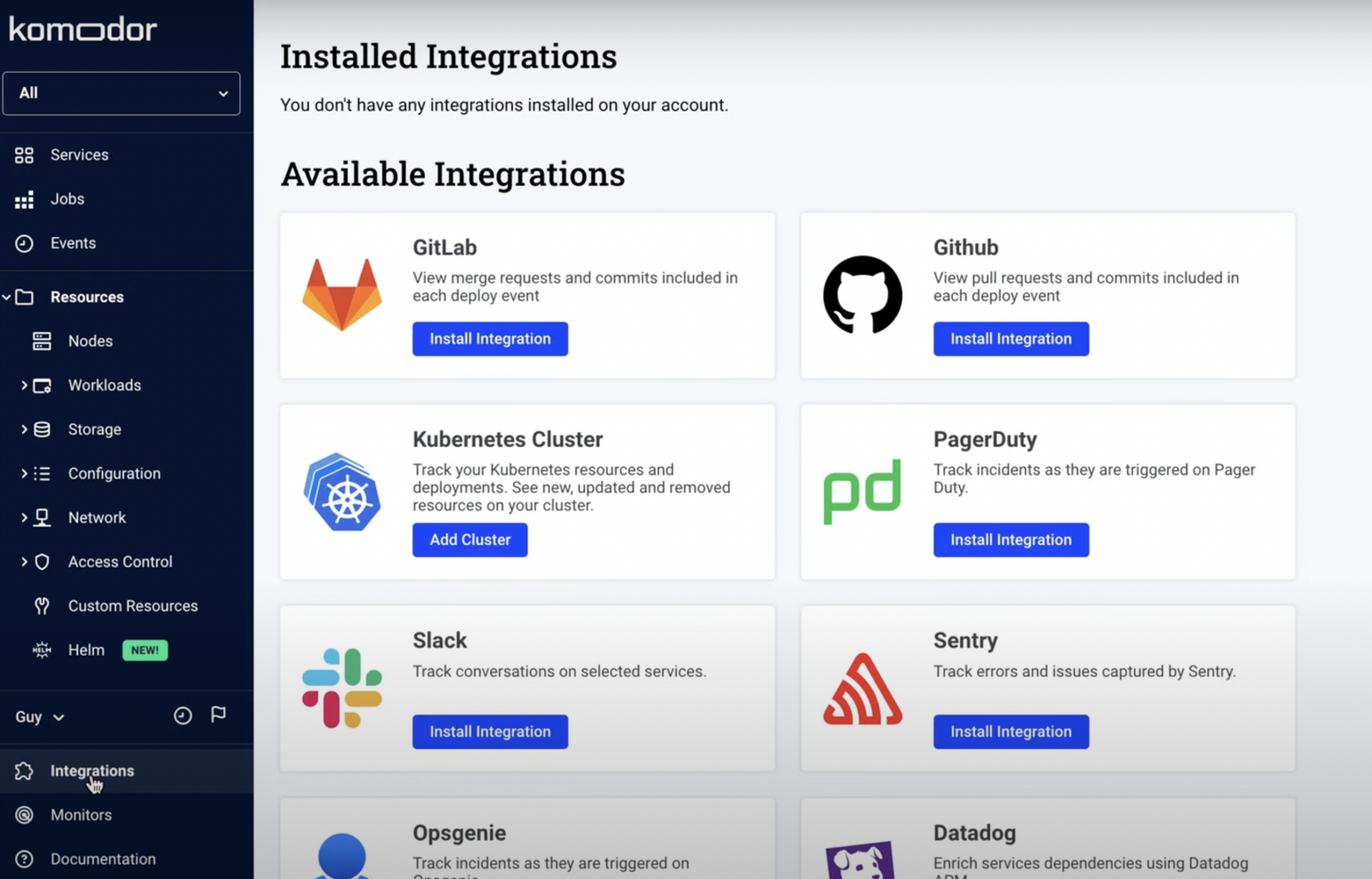Click the Sentry logo

tap(863, 689)
